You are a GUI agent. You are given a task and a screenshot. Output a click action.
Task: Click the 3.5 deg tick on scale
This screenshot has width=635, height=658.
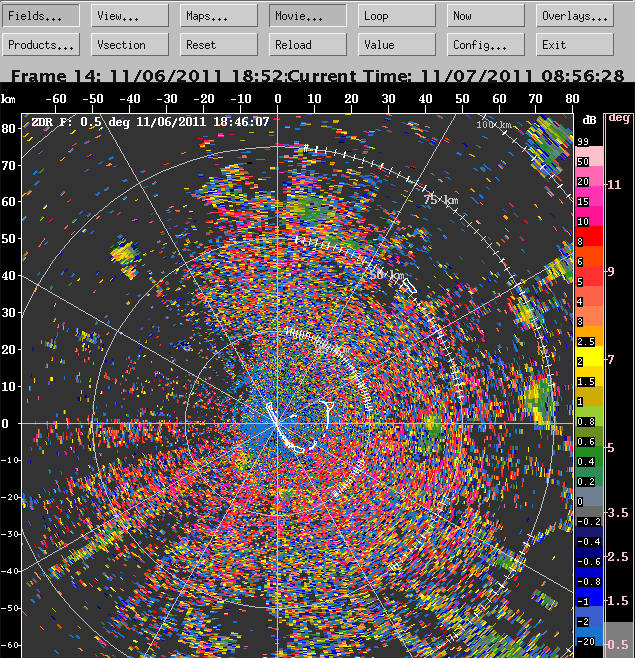pos(617,512)
